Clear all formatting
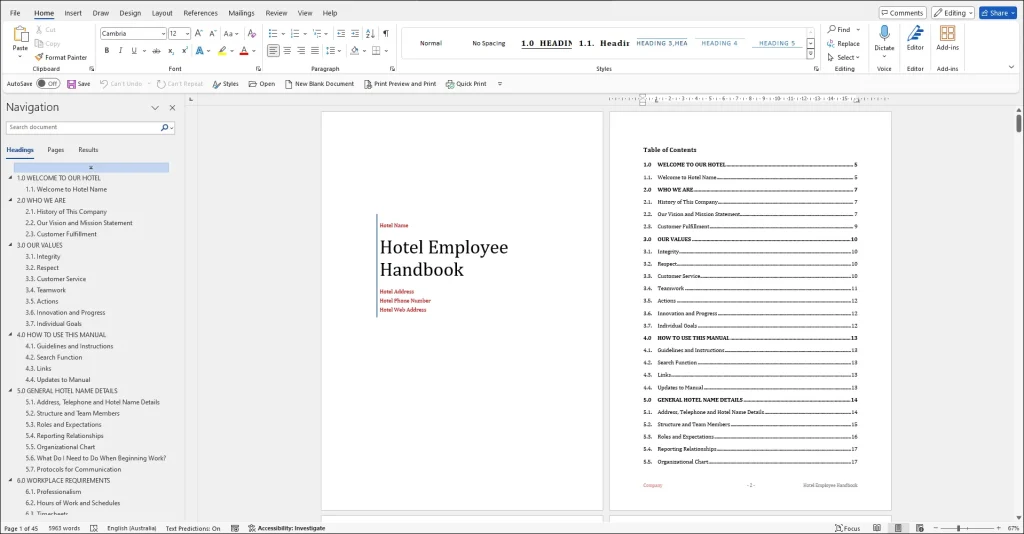 click(x=251, y=33)
